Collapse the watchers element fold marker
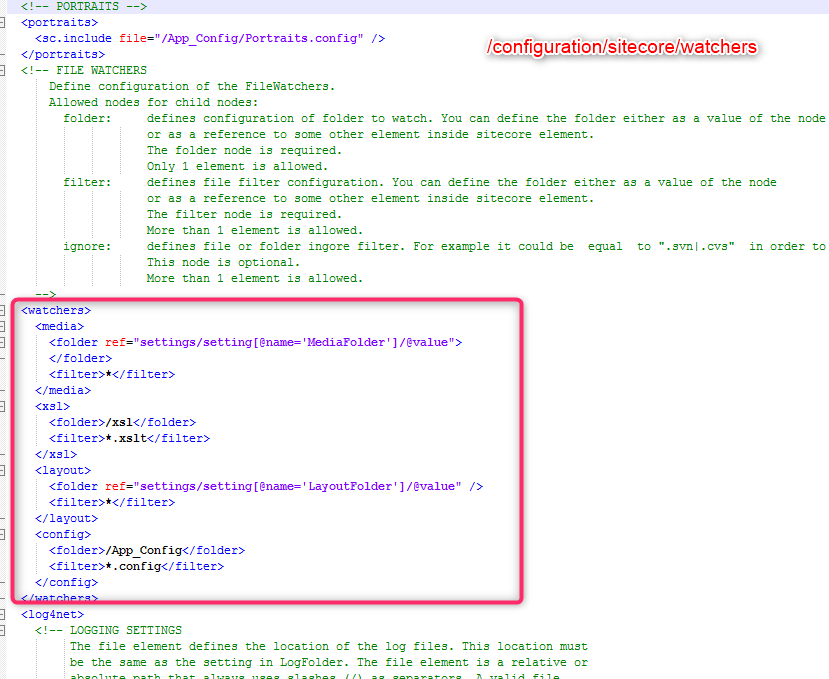 5,310
